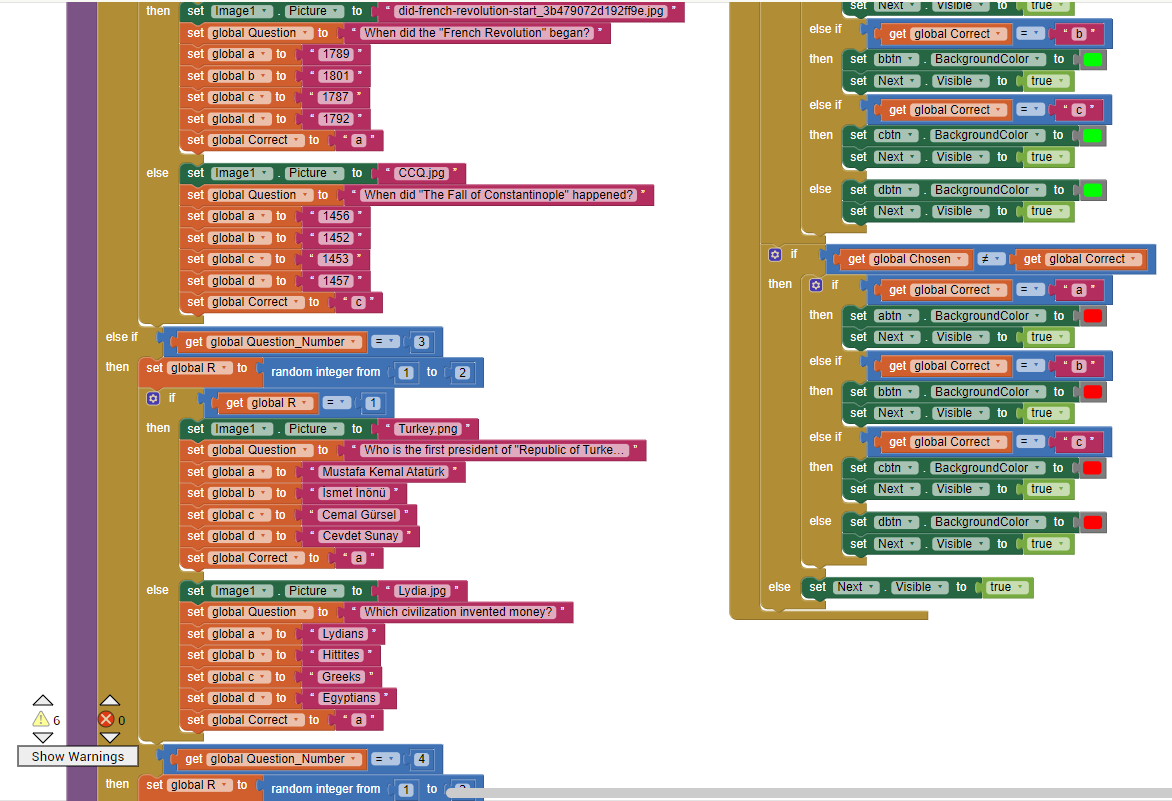1172x801 pixels.
Task: Click the '1' number field in the random integer block
Action: click(406, 371)
